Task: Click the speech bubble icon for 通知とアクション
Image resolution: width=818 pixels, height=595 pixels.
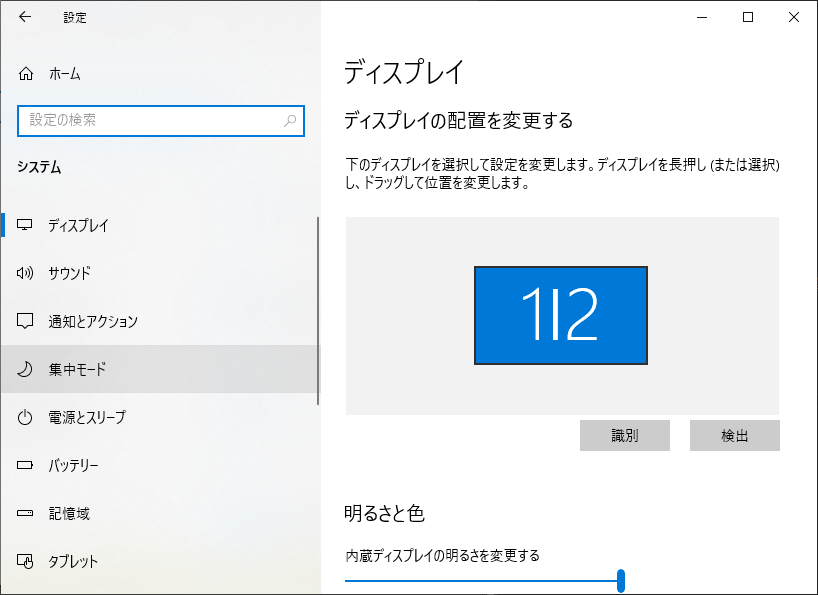Action: click(25, 321)
